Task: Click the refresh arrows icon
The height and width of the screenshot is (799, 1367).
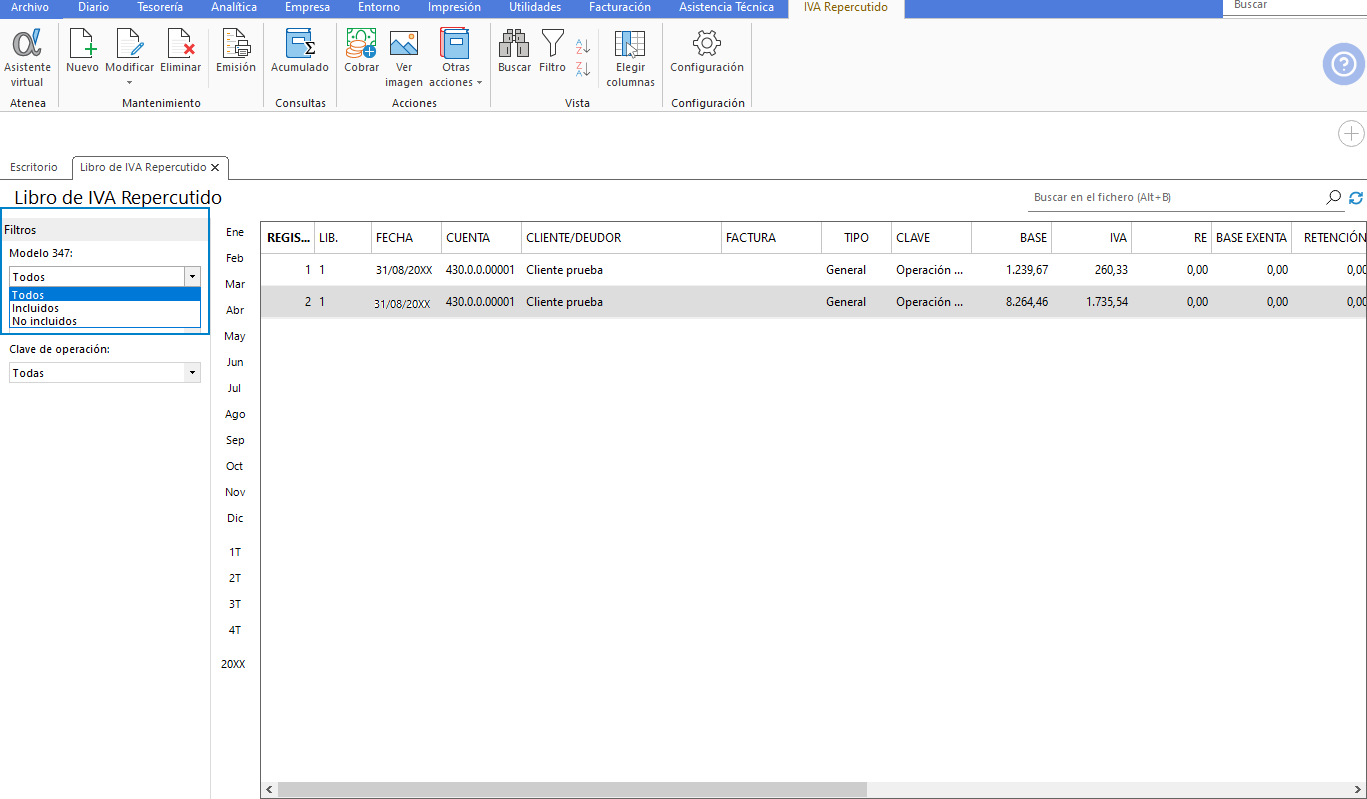Action: point(1356,198)
